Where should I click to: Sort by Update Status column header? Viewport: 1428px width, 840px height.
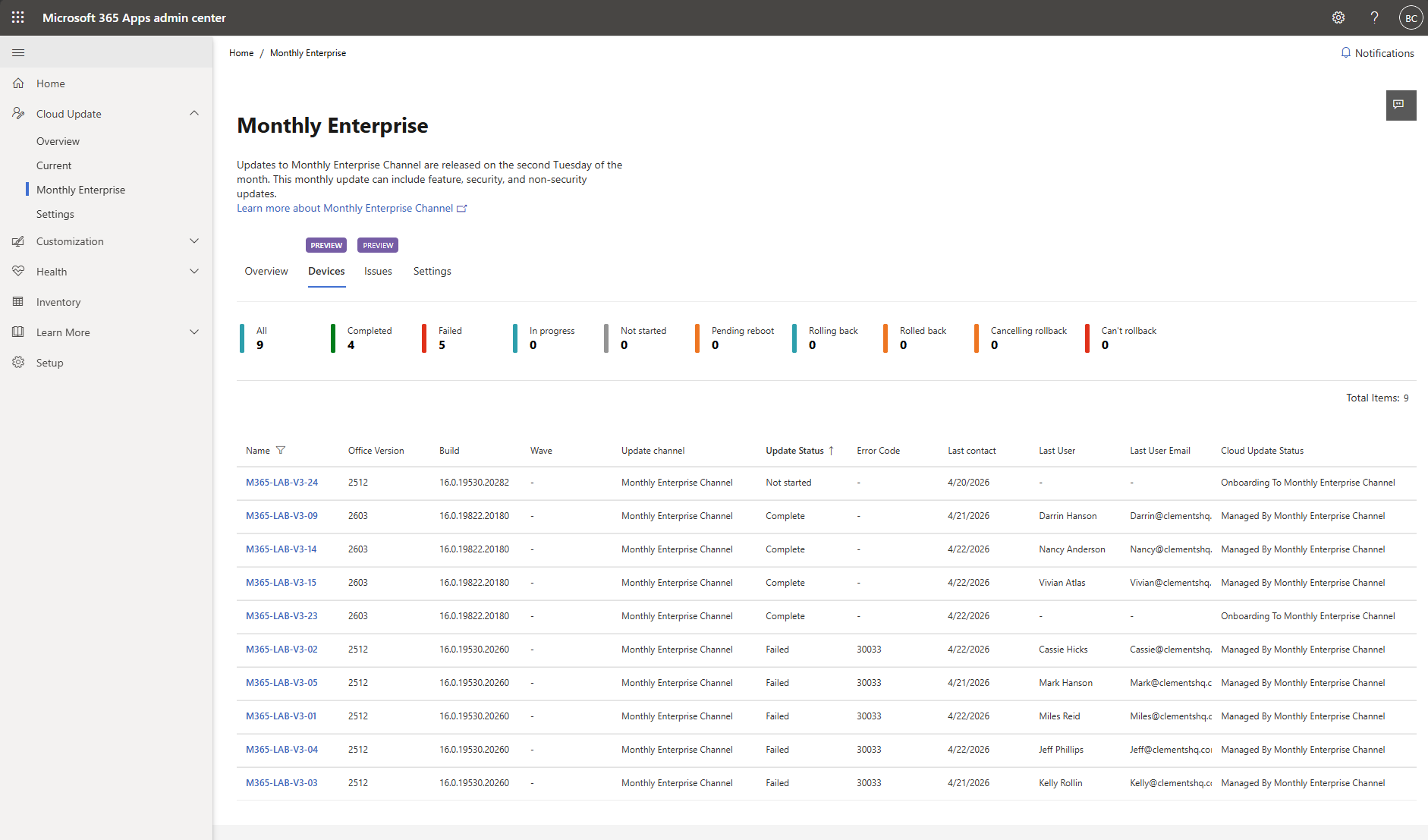click(x=794, y=451)
